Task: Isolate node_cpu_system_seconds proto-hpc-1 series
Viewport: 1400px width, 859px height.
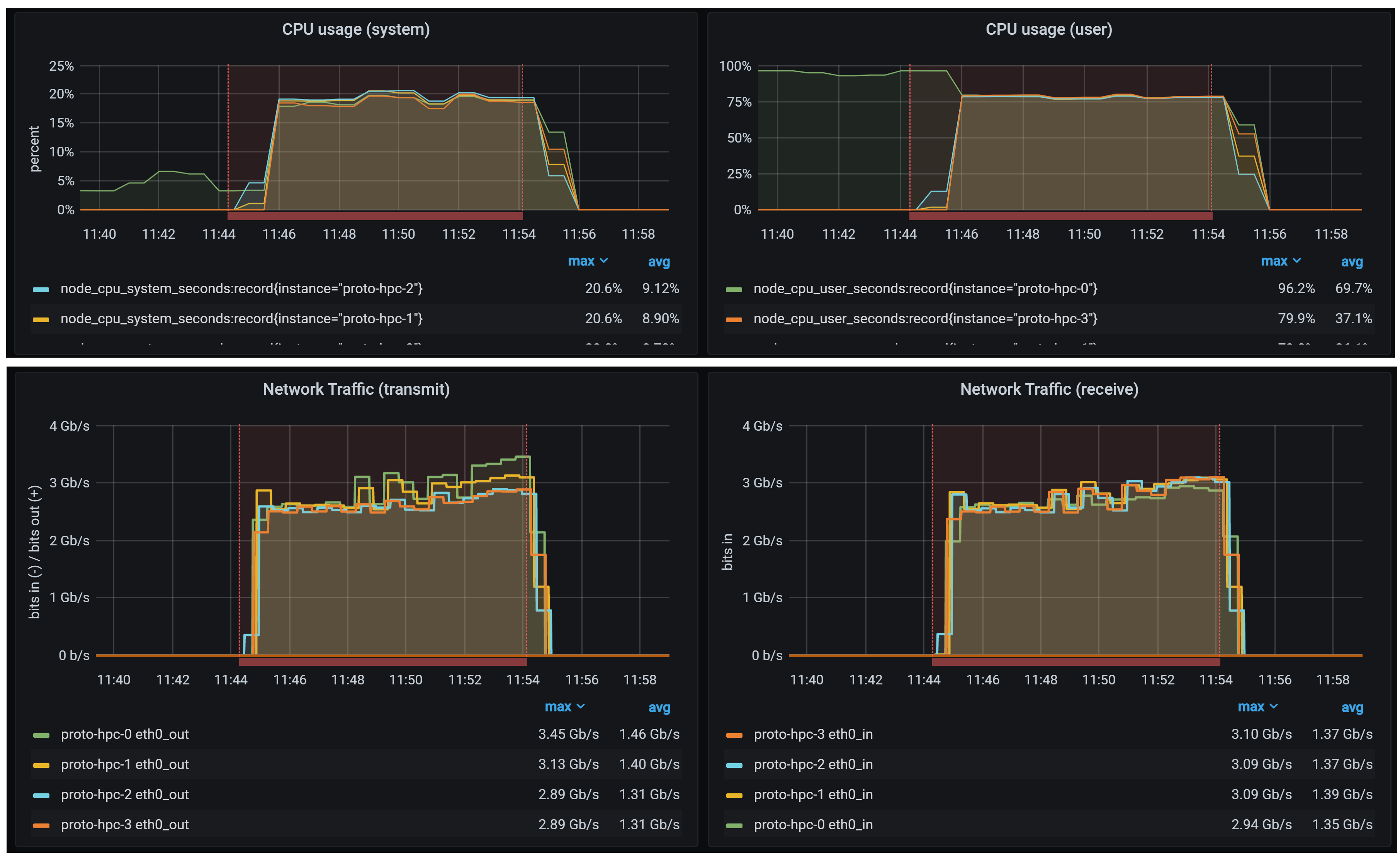Action: pyautogui.click(x=241, y=319)
